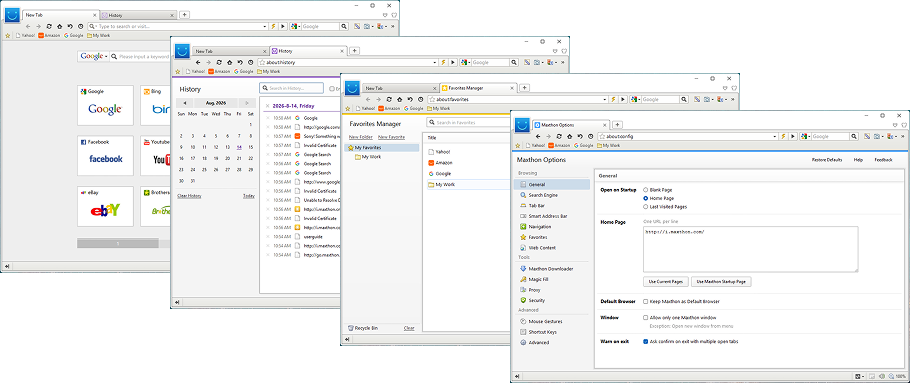Click Use Maxthon Startup Page button

[721, 281]
